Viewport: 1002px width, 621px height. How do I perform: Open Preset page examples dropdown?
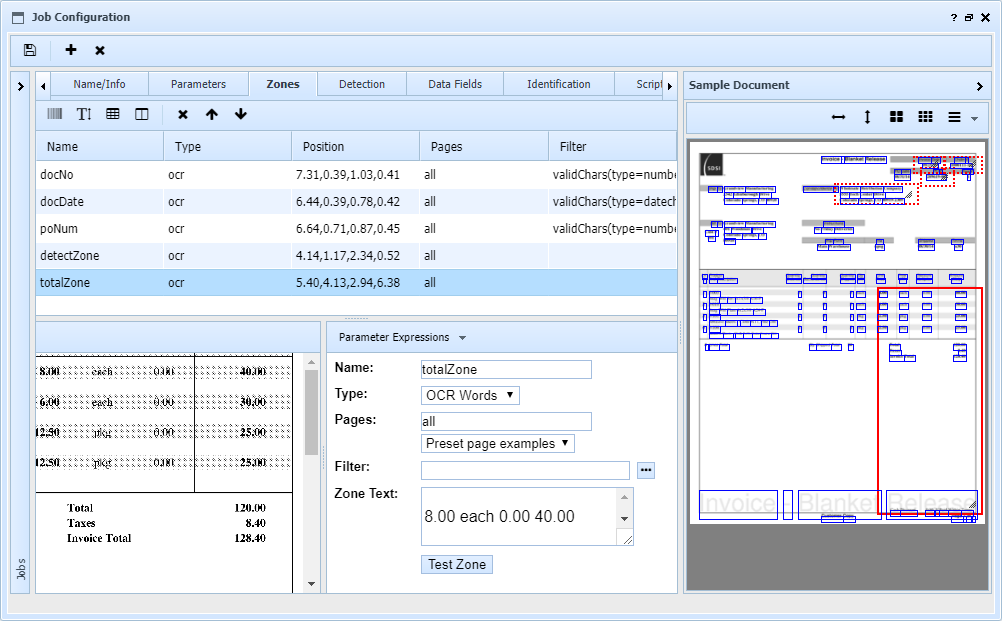click(x=498, y=443)
